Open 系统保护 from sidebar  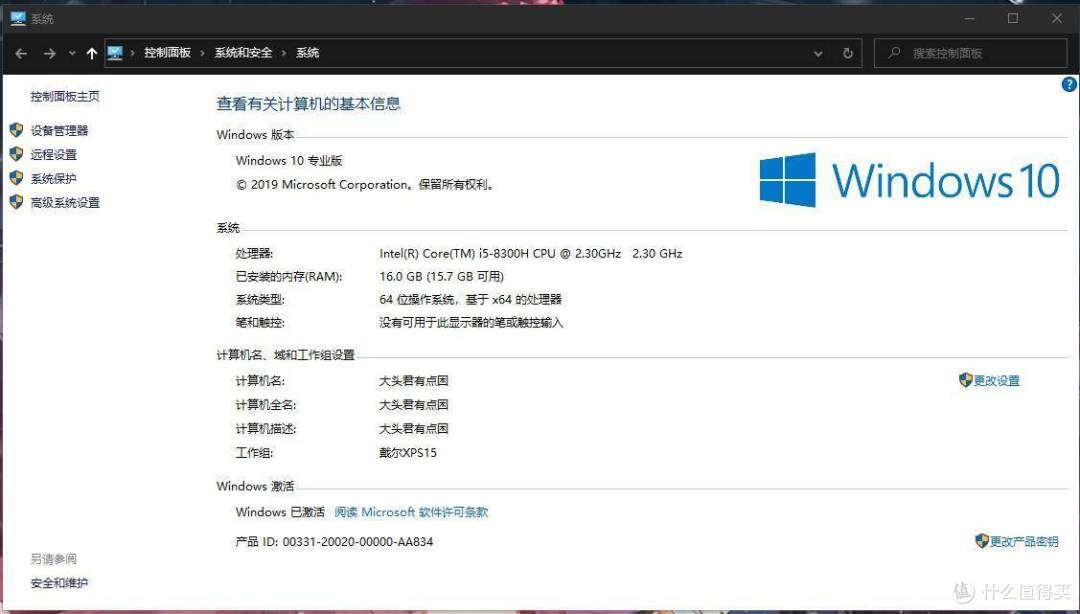tap(54, 178)
